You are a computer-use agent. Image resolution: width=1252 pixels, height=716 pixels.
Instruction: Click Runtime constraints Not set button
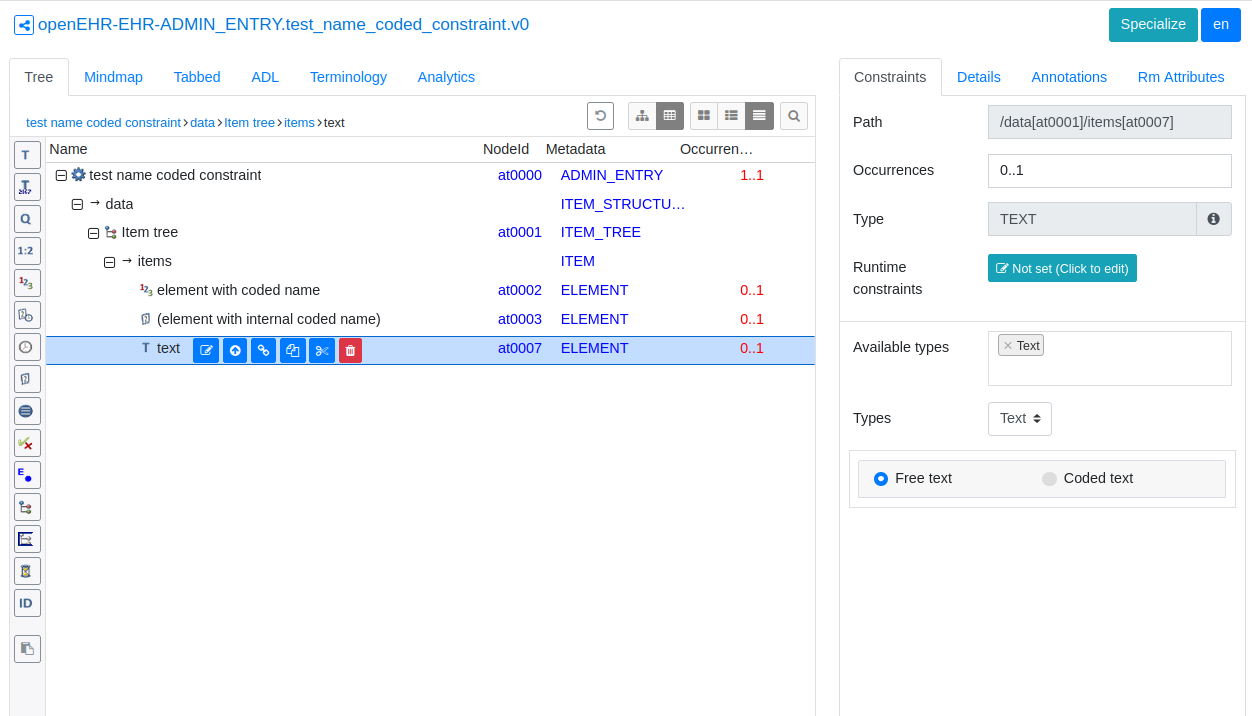pyautogui.click(x=1062, y=268)
